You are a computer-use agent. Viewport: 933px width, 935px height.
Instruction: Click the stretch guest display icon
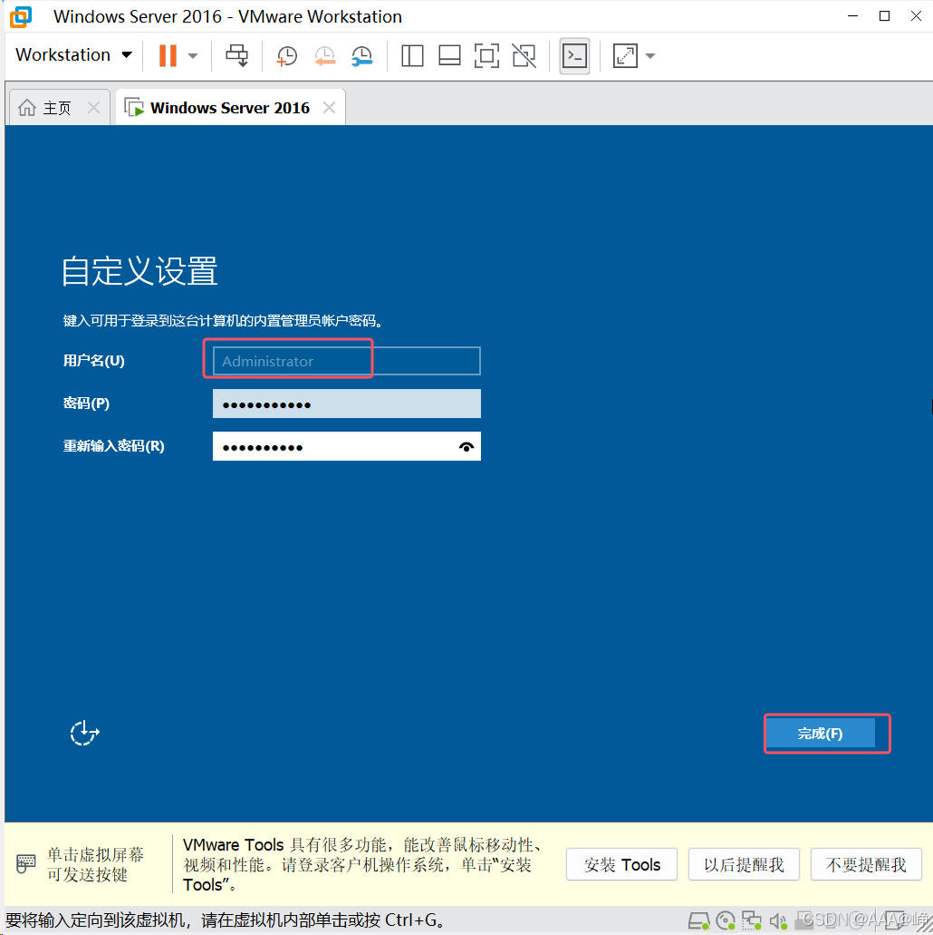[x=625, y=56]
